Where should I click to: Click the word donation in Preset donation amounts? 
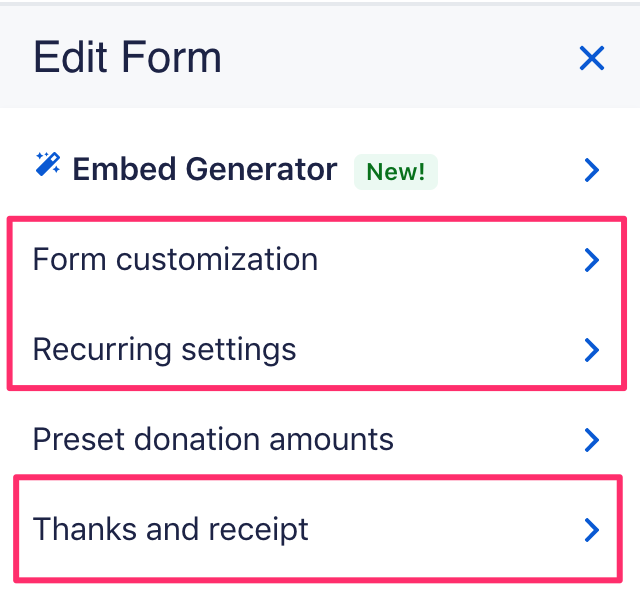pyautogui.click(x=197, y=439)
